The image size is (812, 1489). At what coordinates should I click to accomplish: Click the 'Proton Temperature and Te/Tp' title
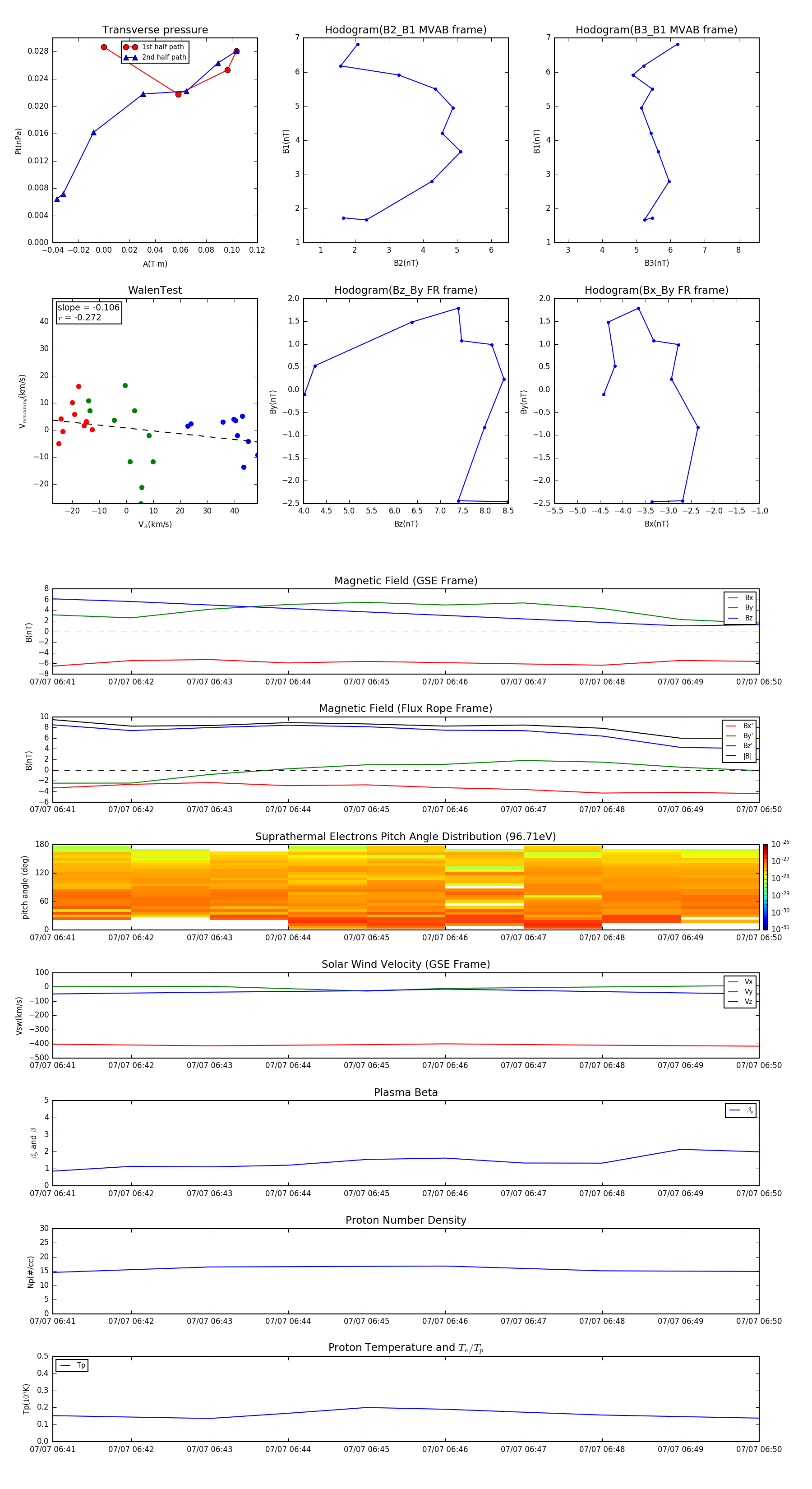point(406,1348)
